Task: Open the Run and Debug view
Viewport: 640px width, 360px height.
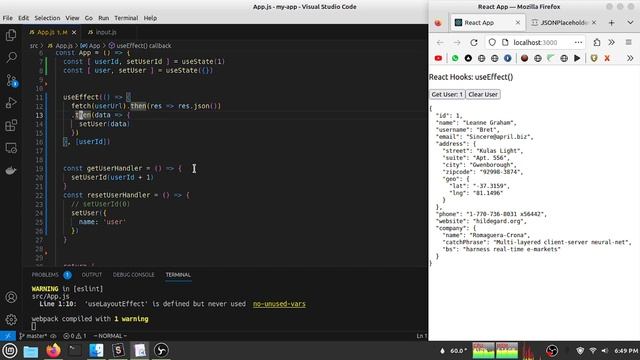Action: tap(11, 102)
